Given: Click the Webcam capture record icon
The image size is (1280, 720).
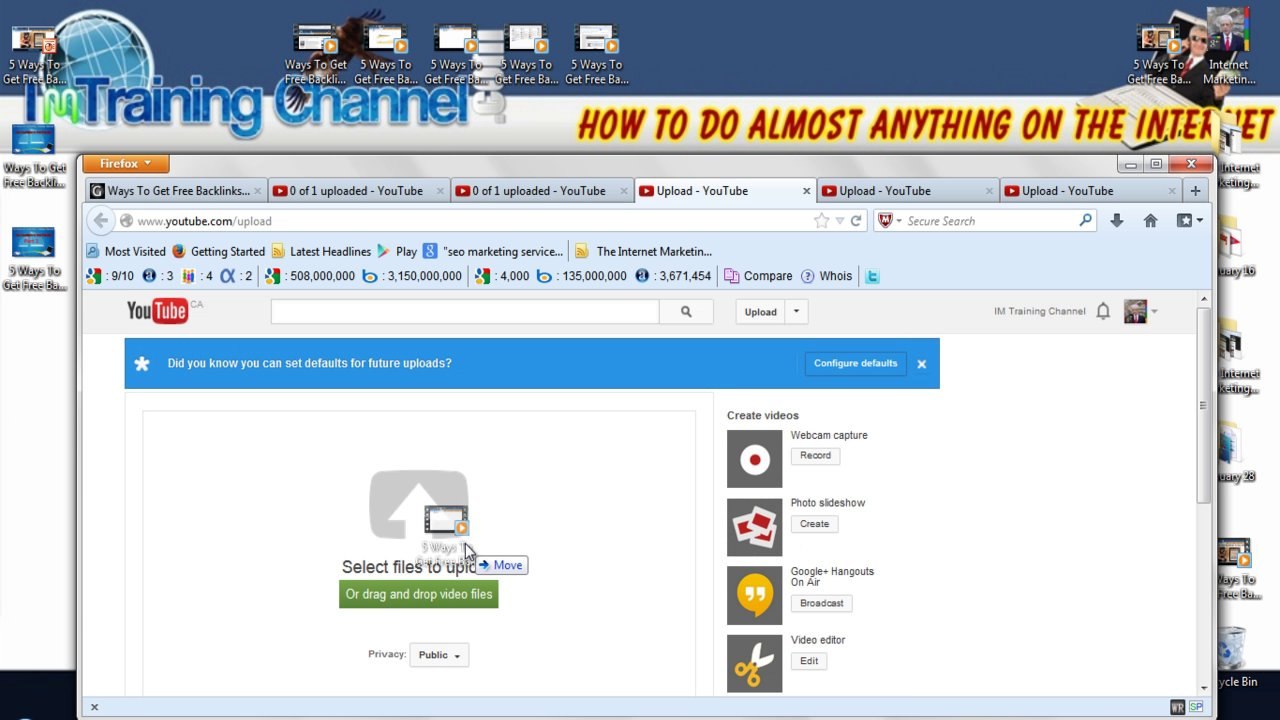Looking at the screenshot, I should click(754, 459).
